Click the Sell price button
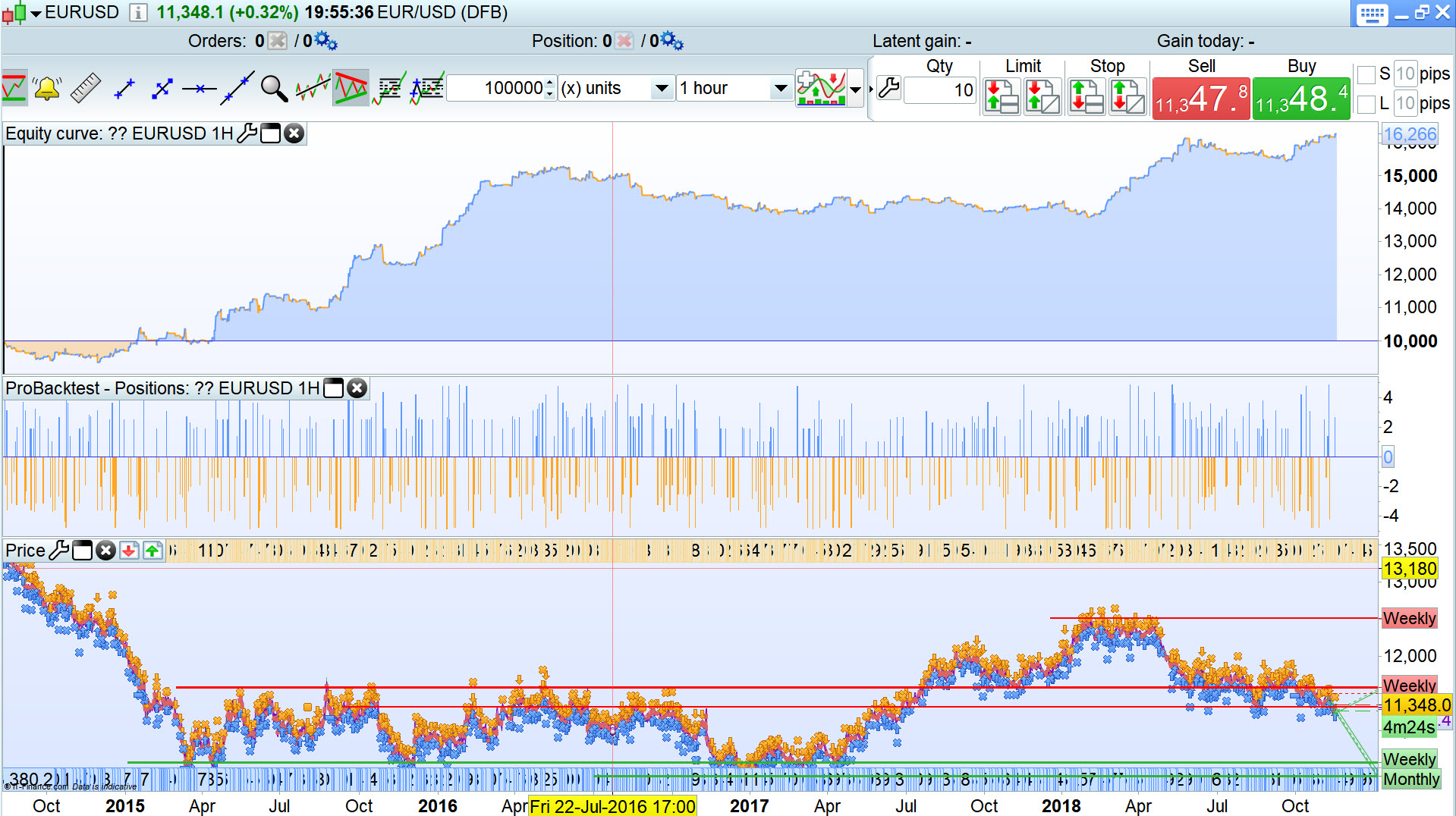Screen dimensions: 1456x816 pyautogui.click(x=1201, y=98)
